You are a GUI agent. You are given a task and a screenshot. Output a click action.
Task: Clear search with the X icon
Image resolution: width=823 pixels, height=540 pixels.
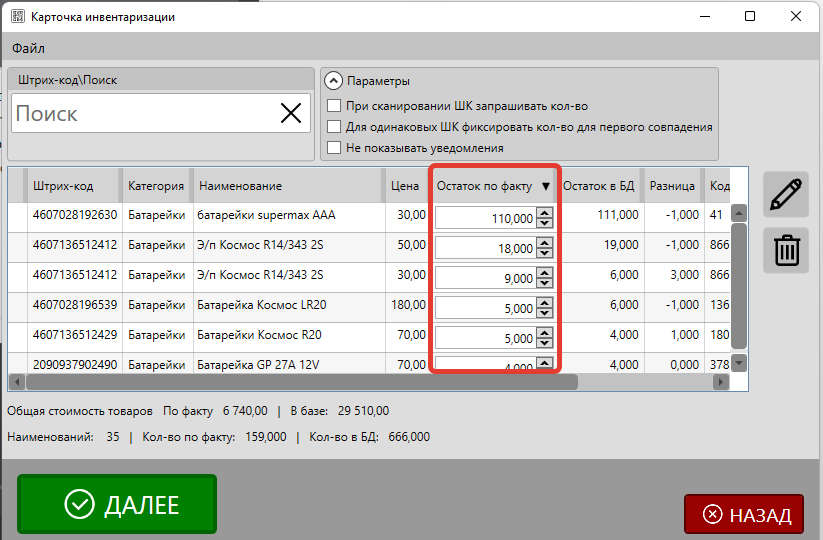click(x=291, y=114)
